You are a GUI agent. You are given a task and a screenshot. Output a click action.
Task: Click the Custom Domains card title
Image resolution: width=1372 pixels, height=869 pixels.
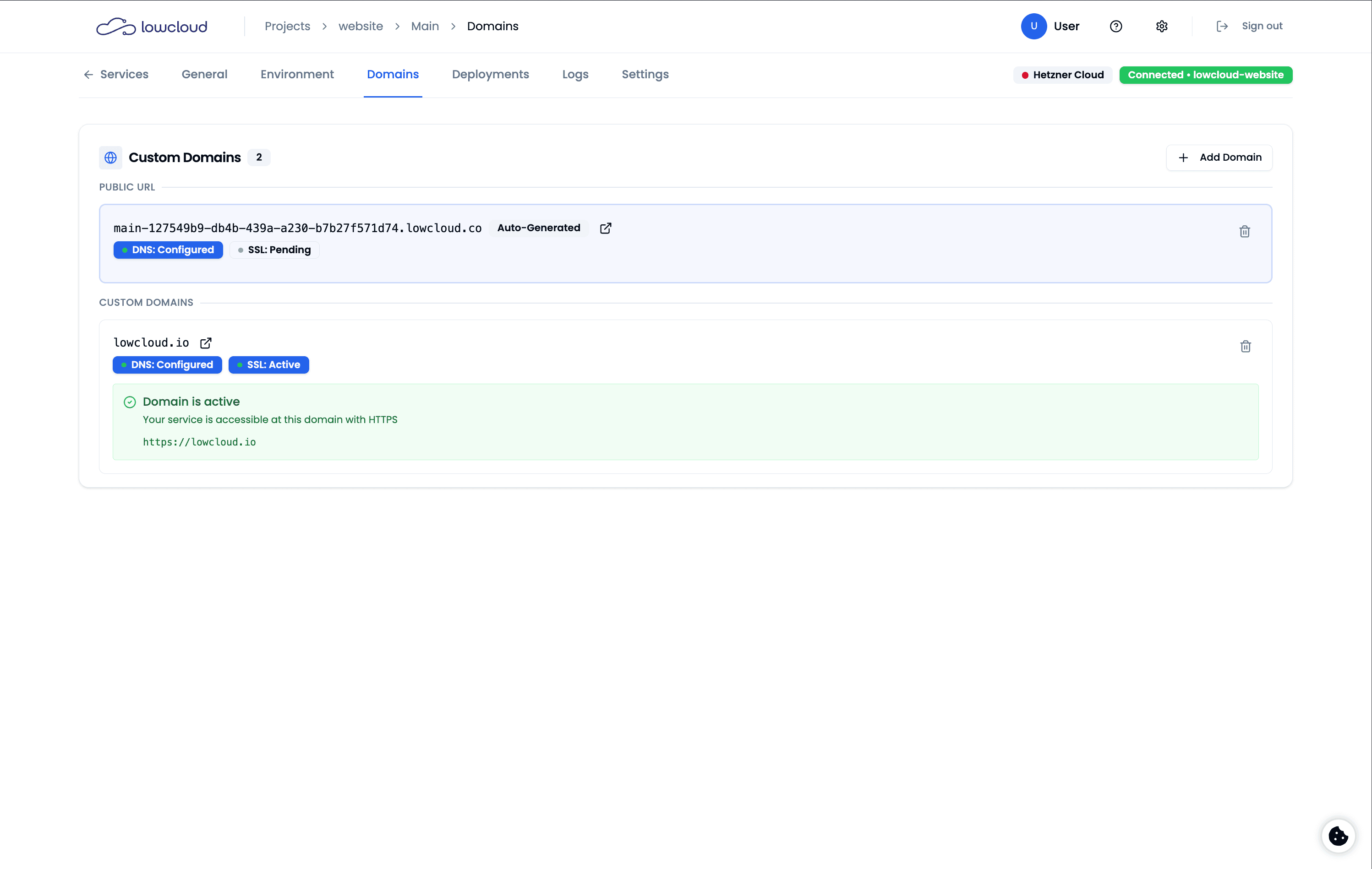185,157
